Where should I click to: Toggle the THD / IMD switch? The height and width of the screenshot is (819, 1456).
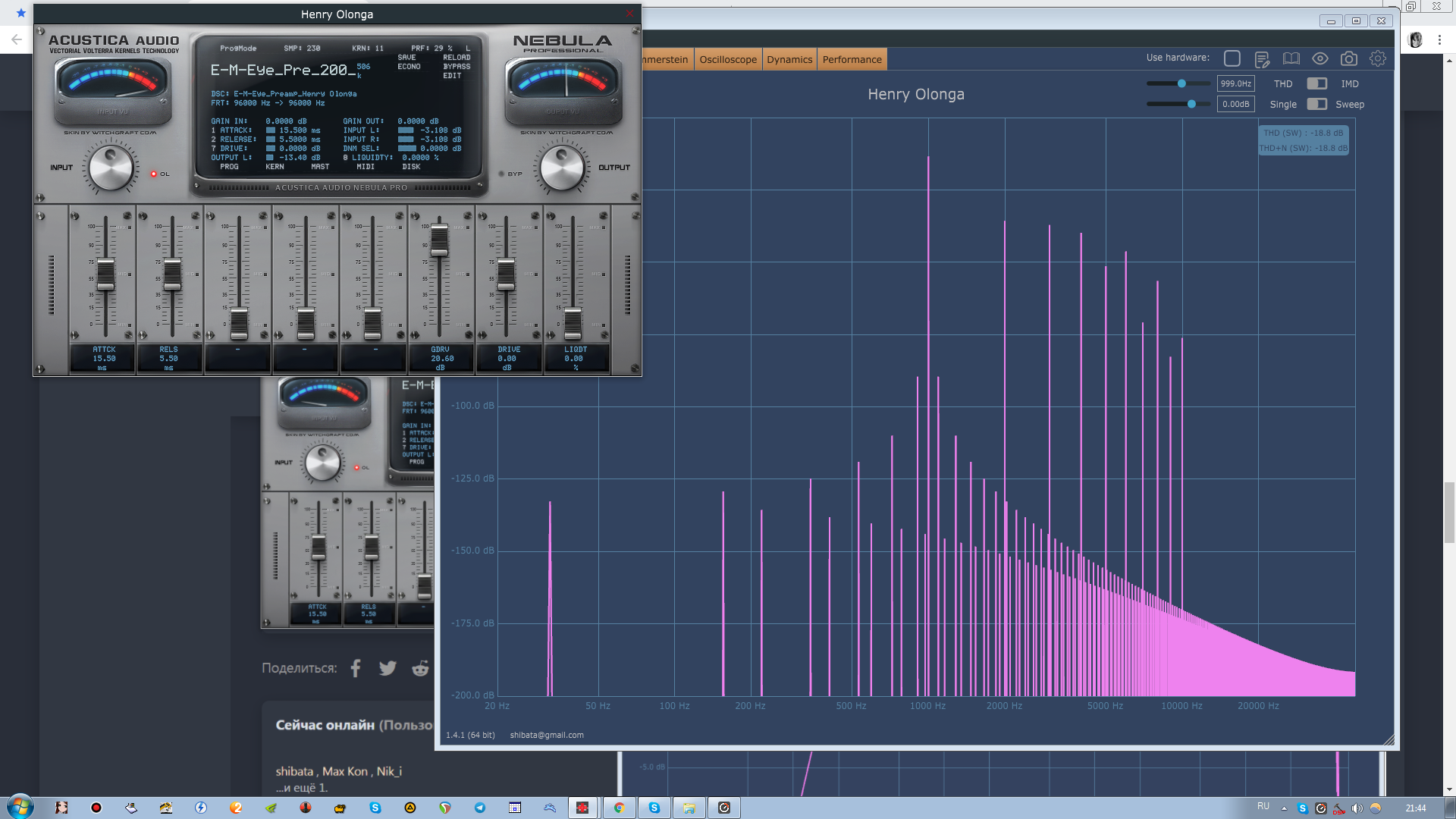click(1316, 83)
